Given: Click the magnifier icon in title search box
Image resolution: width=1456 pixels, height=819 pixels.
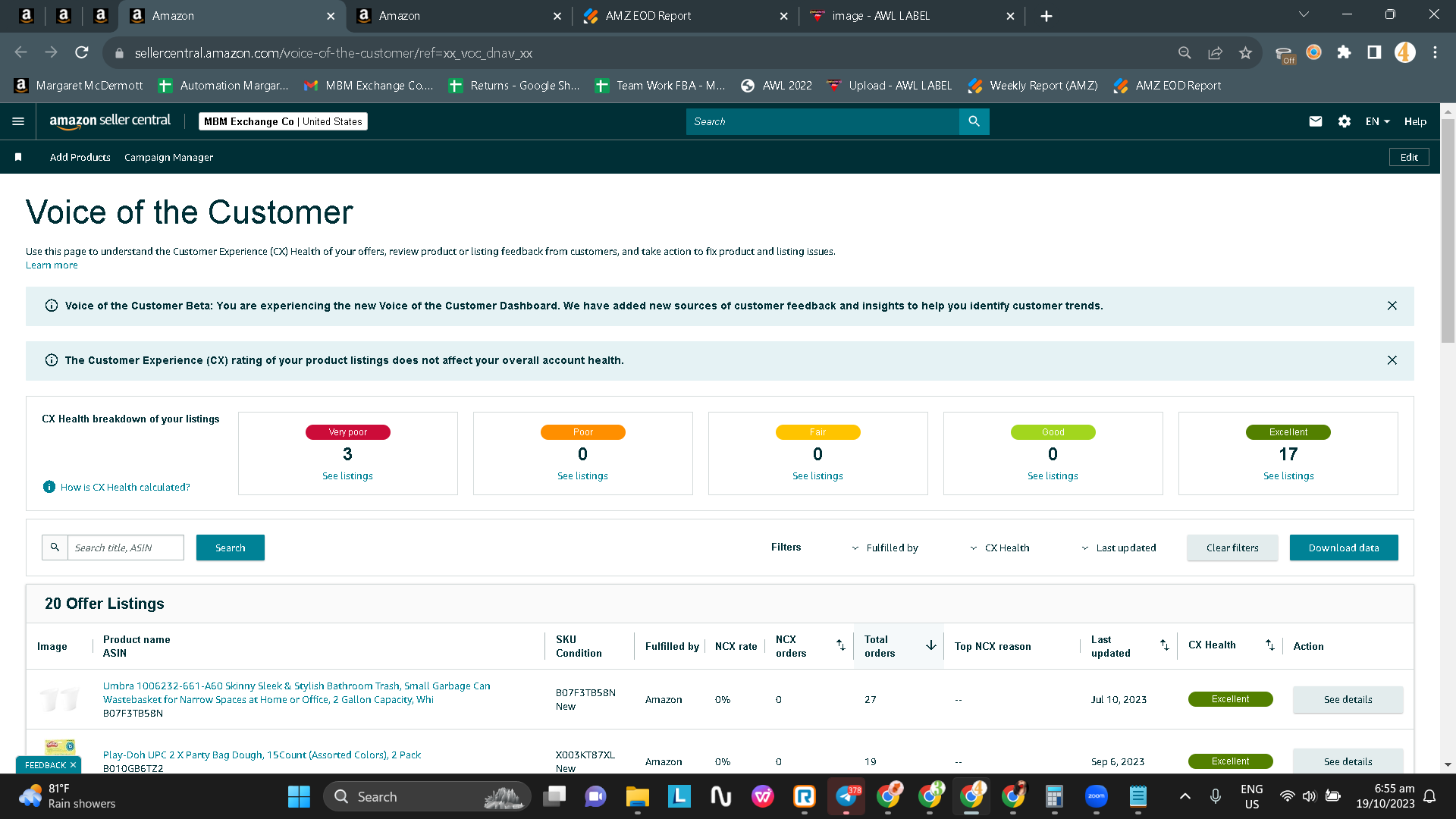Looking at the screenshot, I should 55,548.
